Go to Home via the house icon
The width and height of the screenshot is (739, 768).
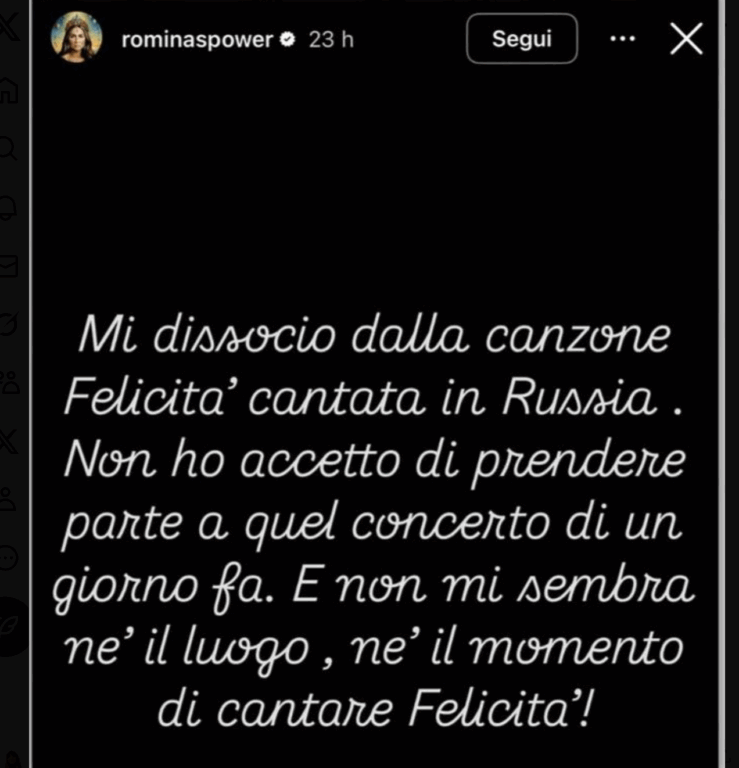pyautogui.click(x=9, y=90)
